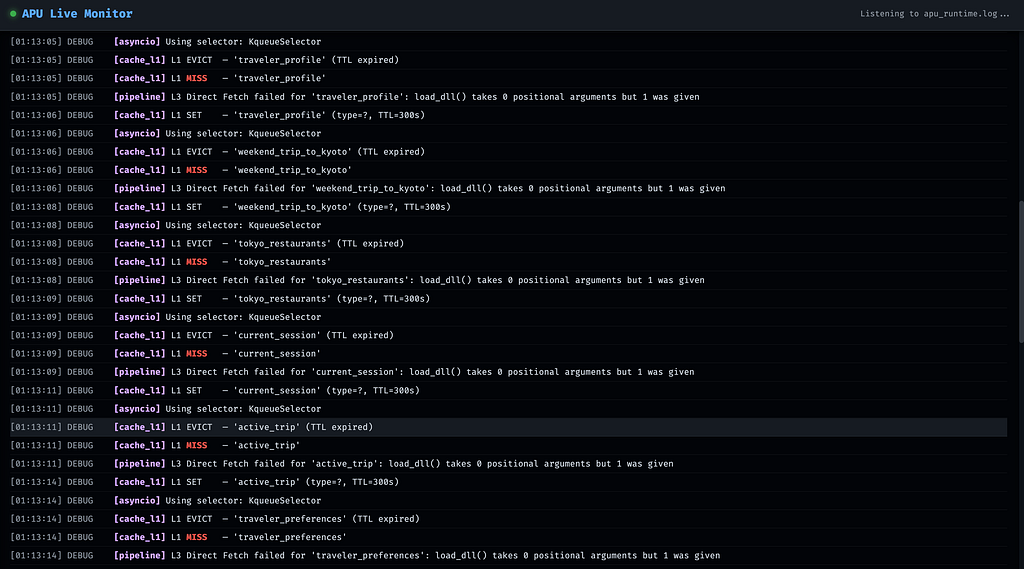This screenshot has height=569, width=1024.
Task: Select the first asyncio KqueueSelector line at 01:13:05
Action: tap(508, 42)
